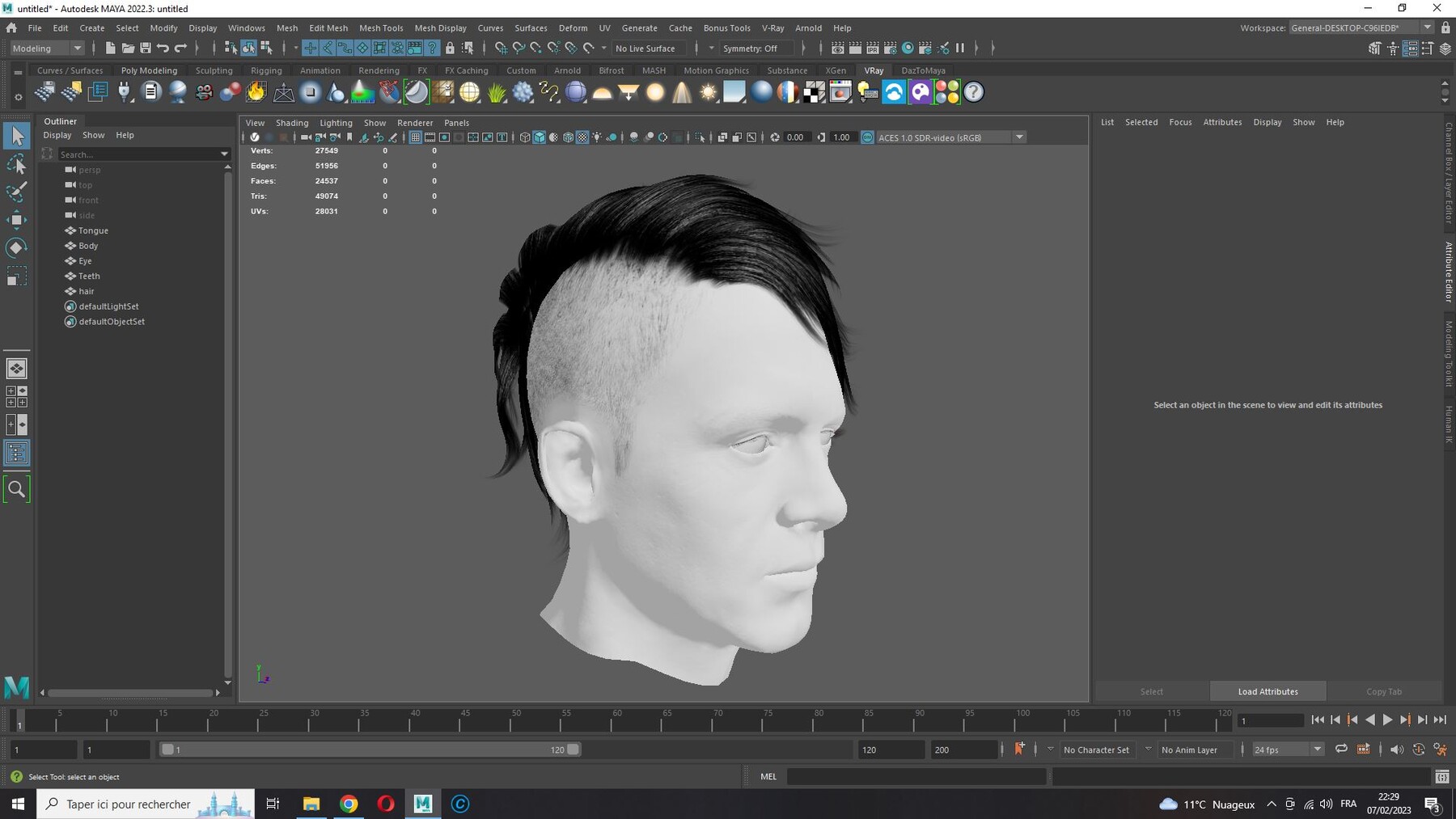Viewport: 1456px width, 819px height.
Task: Open Google Chrome from the taskbar
Action: [x=349, y=804]
